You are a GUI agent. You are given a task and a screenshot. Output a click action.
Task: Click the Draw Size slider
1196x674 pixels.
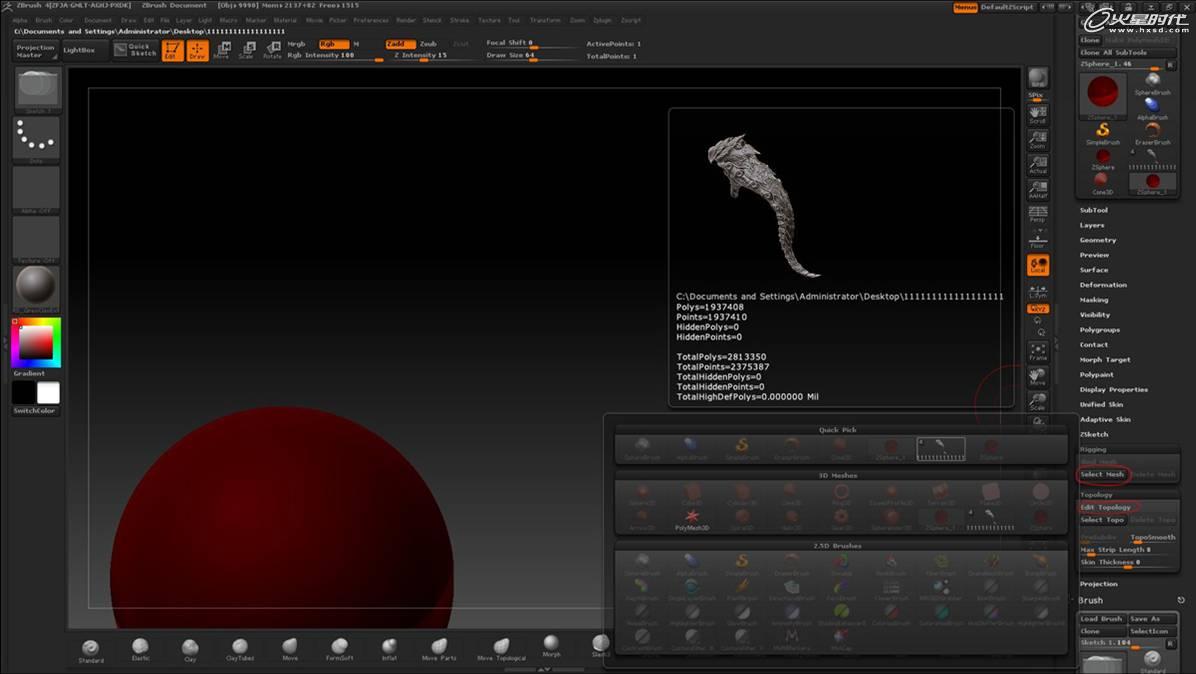coord(528,56)
